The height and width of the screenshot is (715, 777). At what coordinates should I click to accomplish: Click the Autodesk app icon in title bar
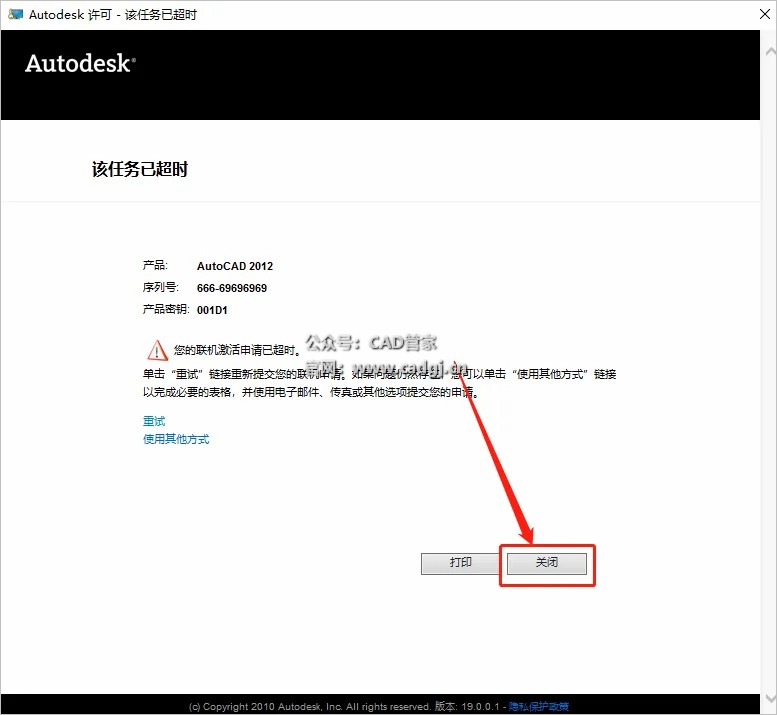pos(15,14)
